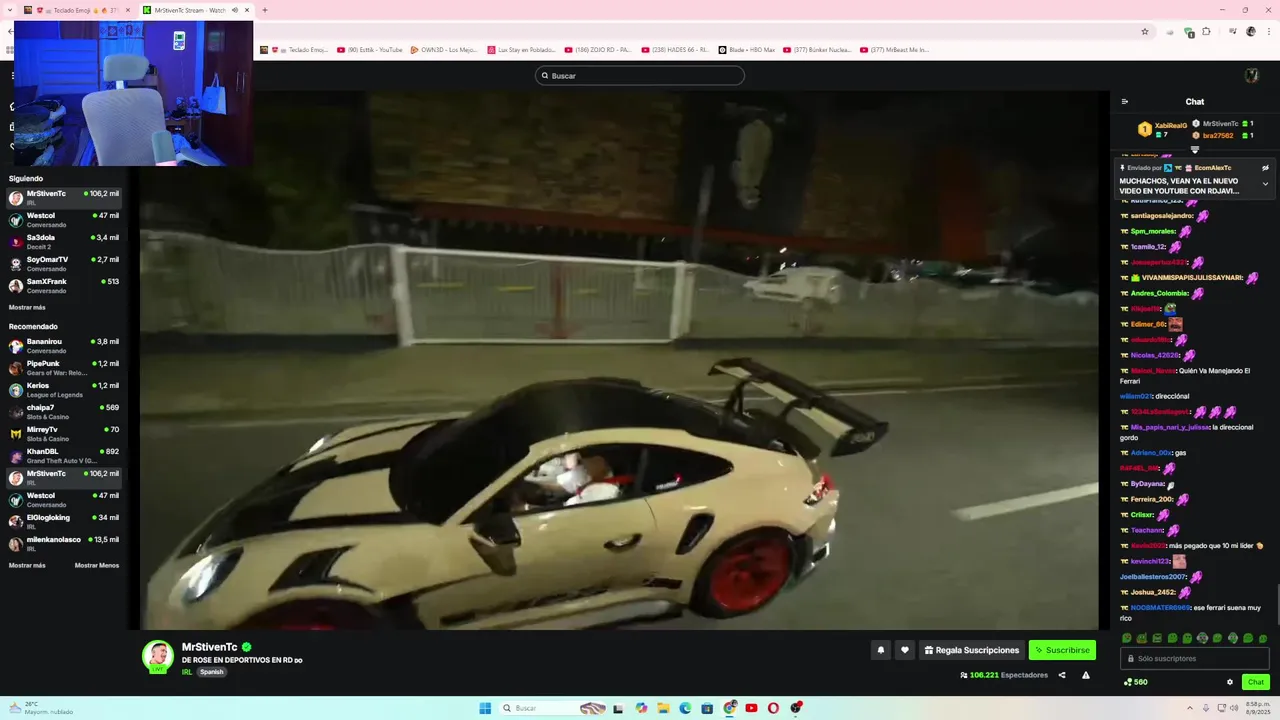Expand the pinned chat message chevron
1280x720 pixels.
pyautogui.click(x=1265, y=184)
